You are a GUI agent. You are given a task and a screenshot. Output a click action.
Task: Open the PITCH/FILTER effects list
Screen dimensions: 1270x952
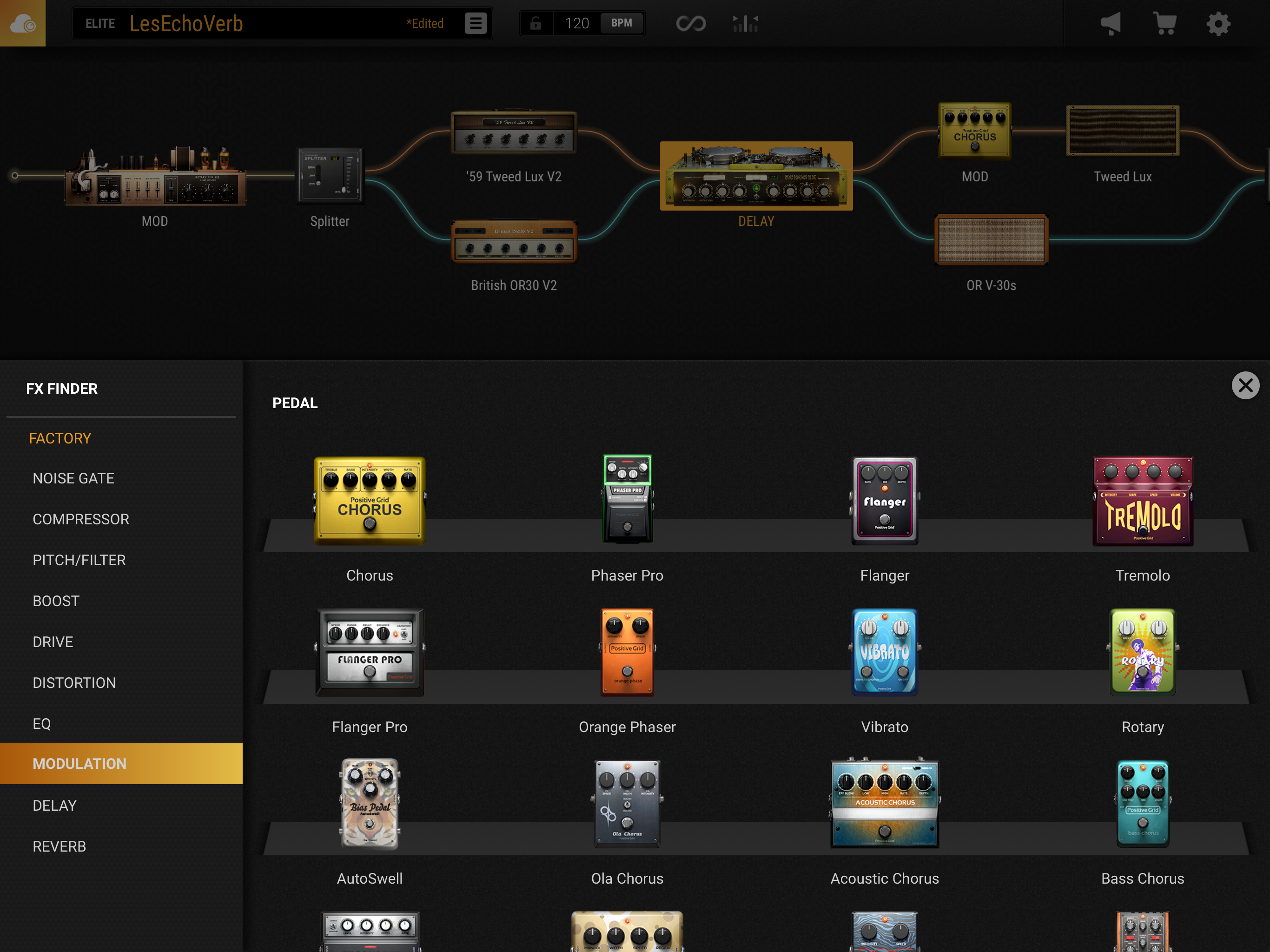79,560
